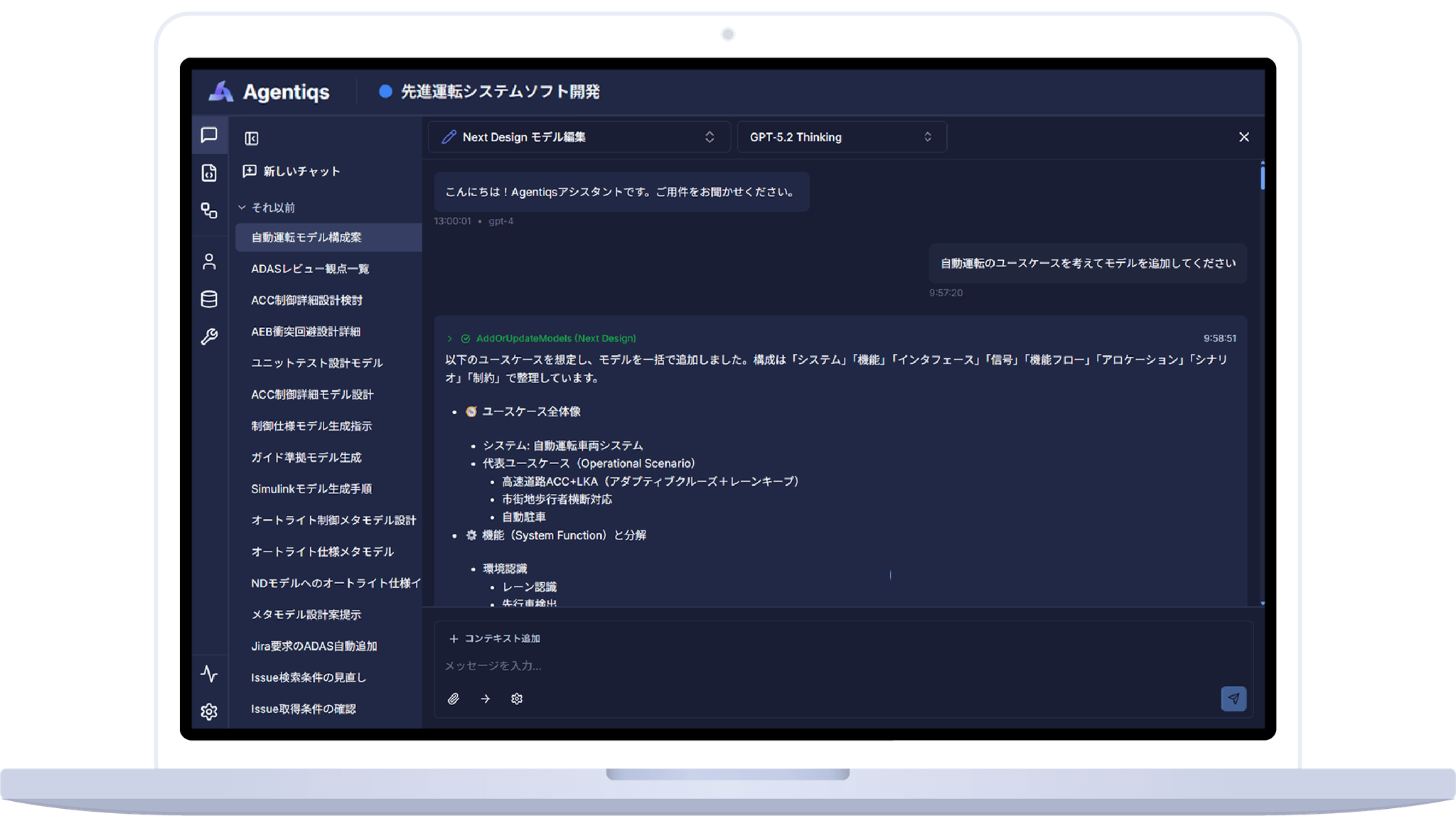Start a new chat with 新しいチャット

291,171
